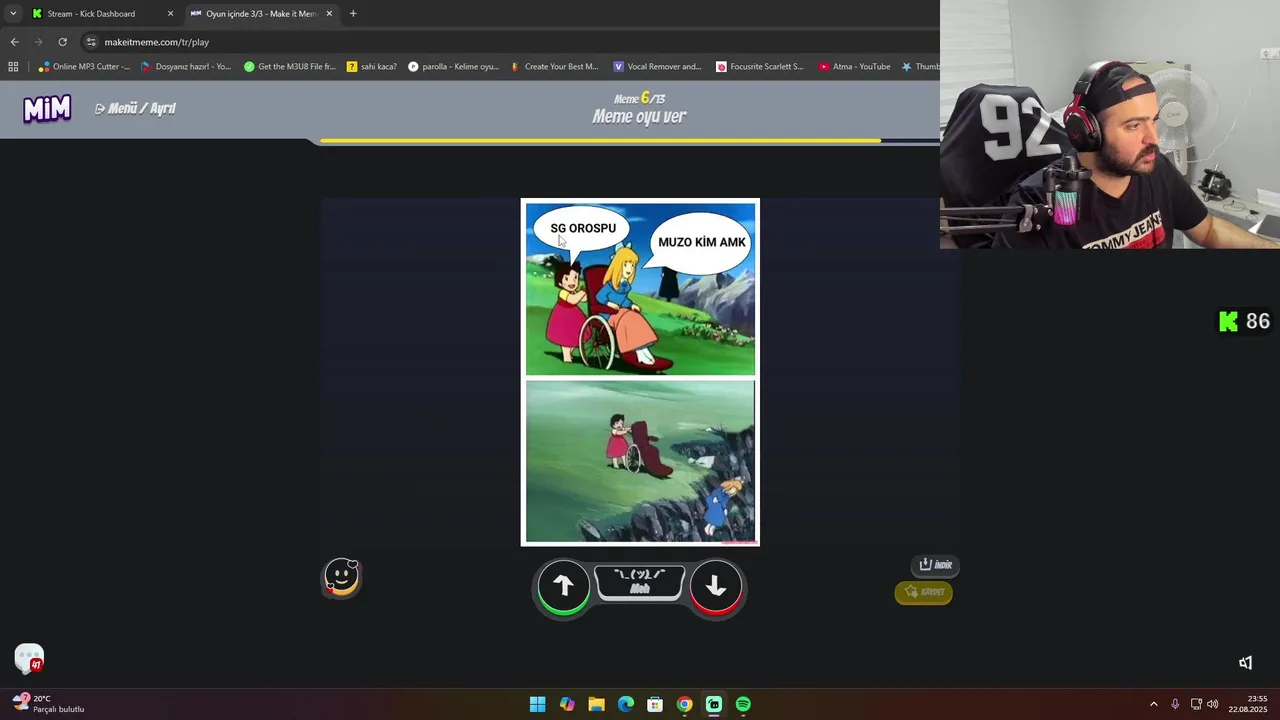Open volume control in system tray
This screenshot has width=1280, height=720.
point(1213,704)
